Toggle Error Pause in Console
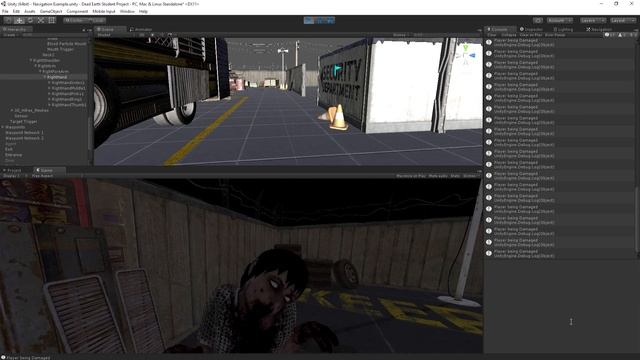Viewport: 640px width, 360px height. (555, 35)
